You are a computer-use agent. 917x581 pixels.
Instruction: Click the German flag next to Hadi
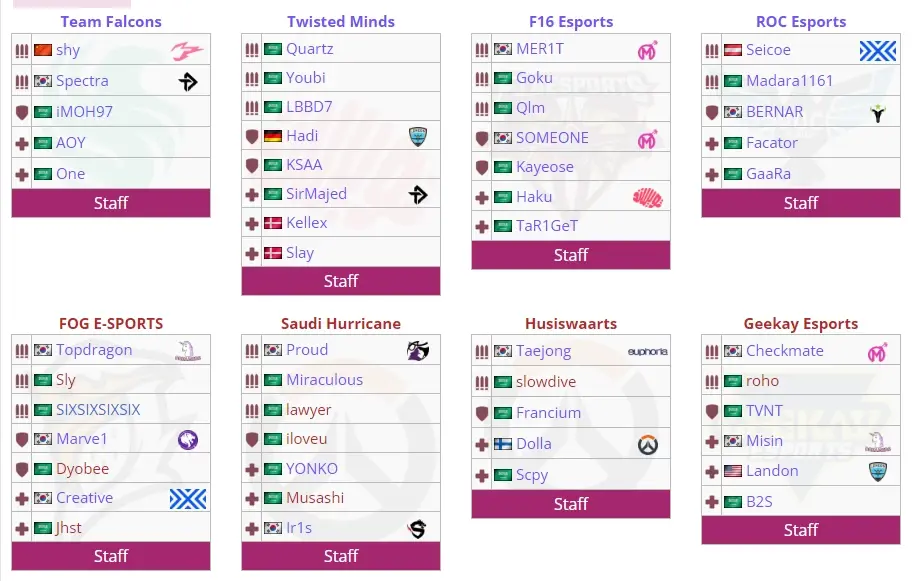pos(273,136)
